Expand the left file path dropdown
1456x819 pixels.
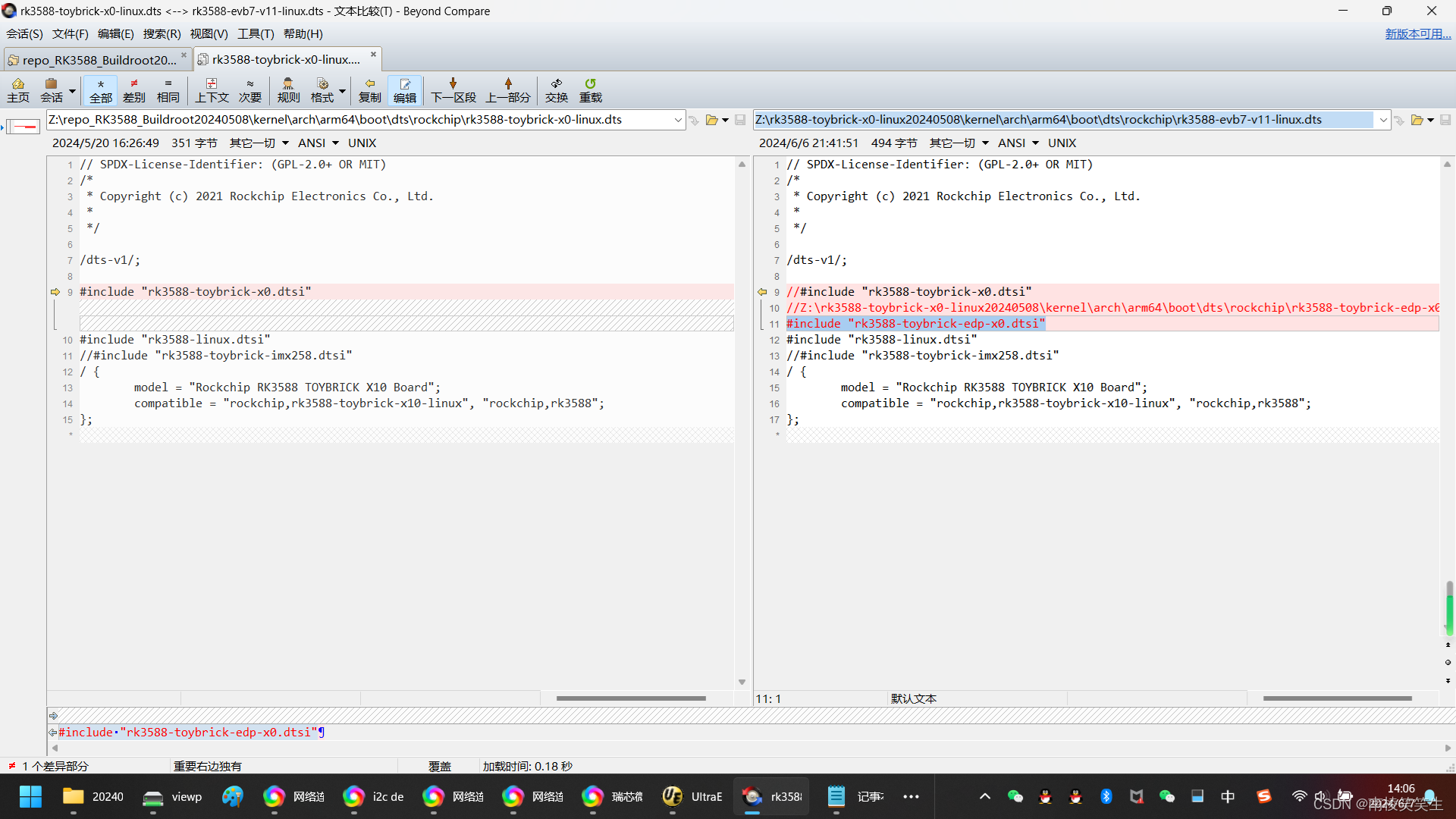coord(678,120)
